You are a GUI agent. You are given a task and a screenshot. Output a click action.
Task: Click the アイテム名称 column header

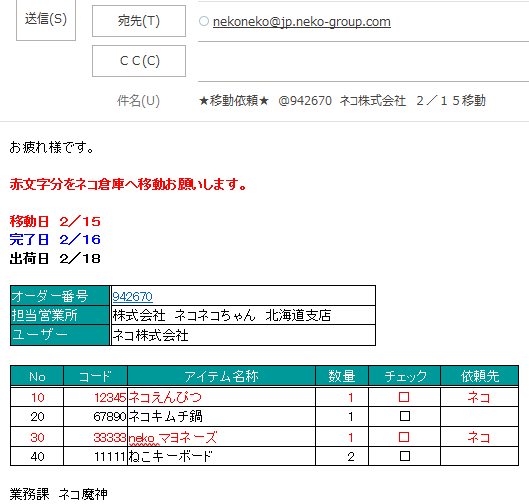coord(222,376)
